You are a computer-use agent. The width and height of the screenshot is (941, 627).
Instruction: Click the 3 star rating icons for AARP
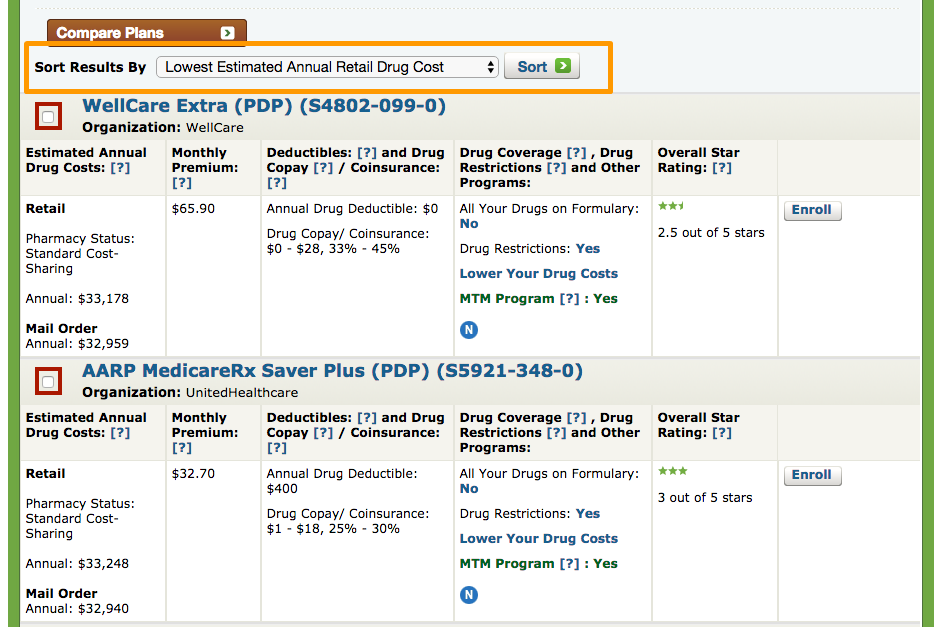673,472
